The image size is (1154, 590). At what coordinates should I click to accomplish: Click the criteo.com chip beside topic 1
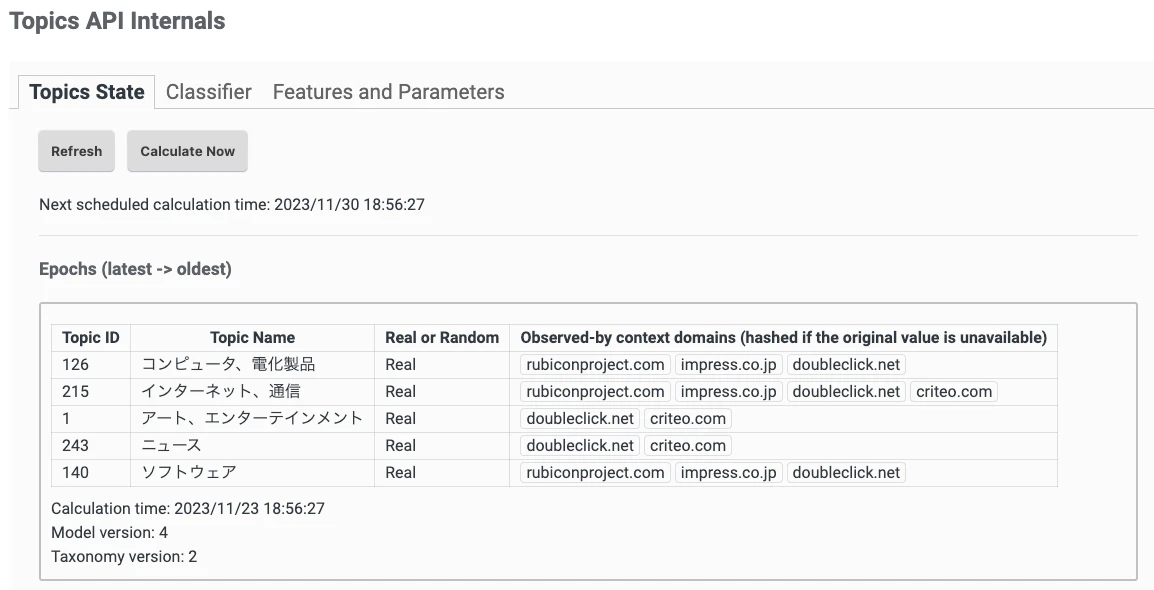[x=688, y=418]
